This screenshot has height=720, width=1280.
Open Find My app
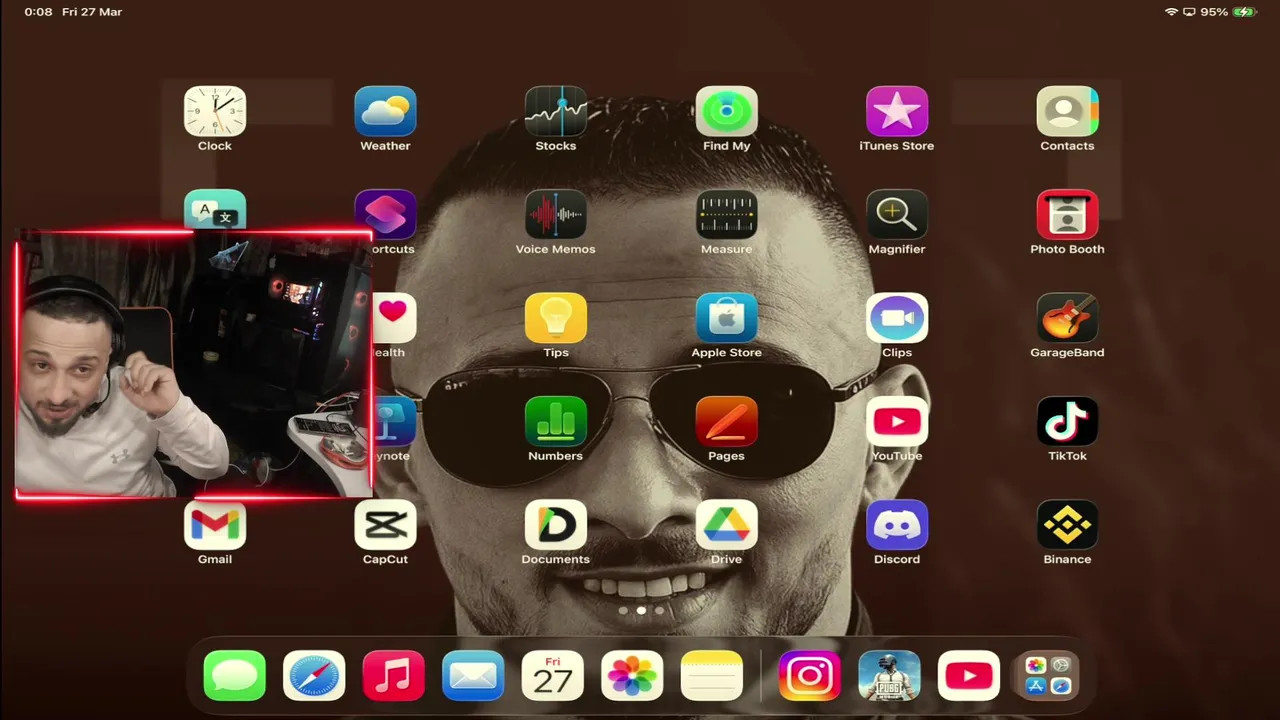(726, 111)
